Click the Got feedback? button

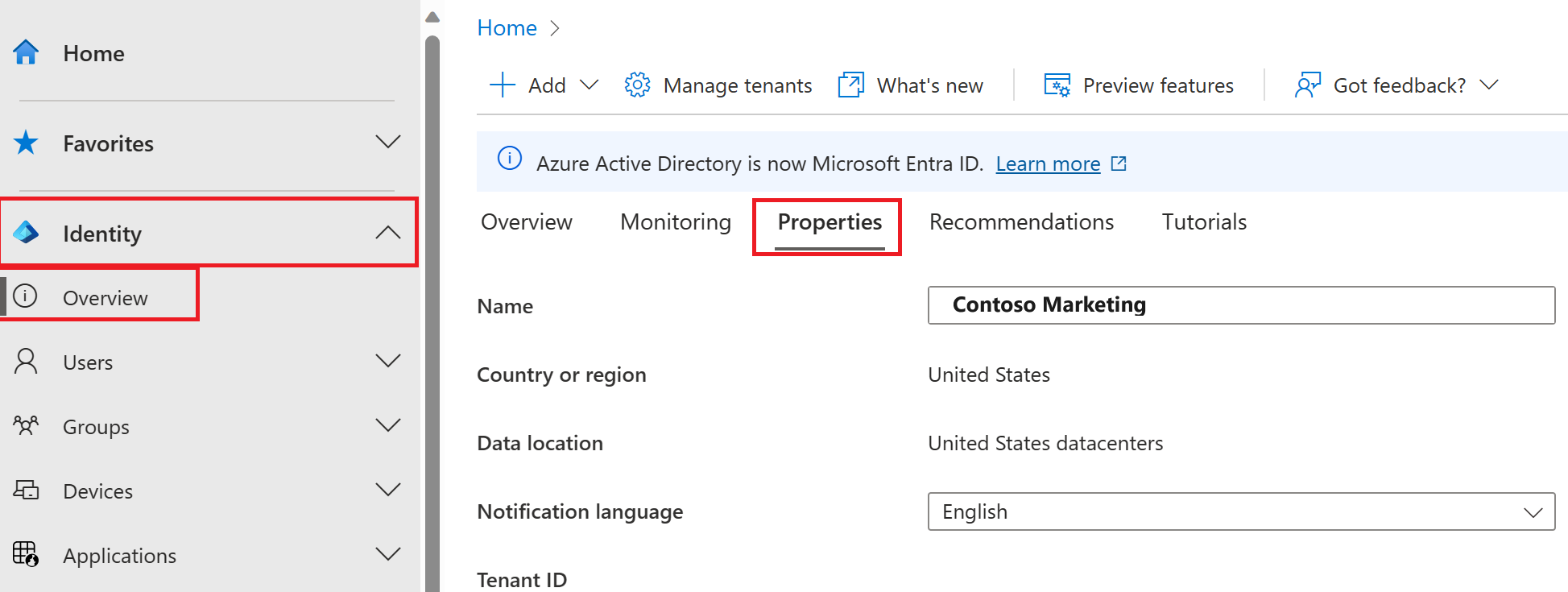(x=1396, y=85)
